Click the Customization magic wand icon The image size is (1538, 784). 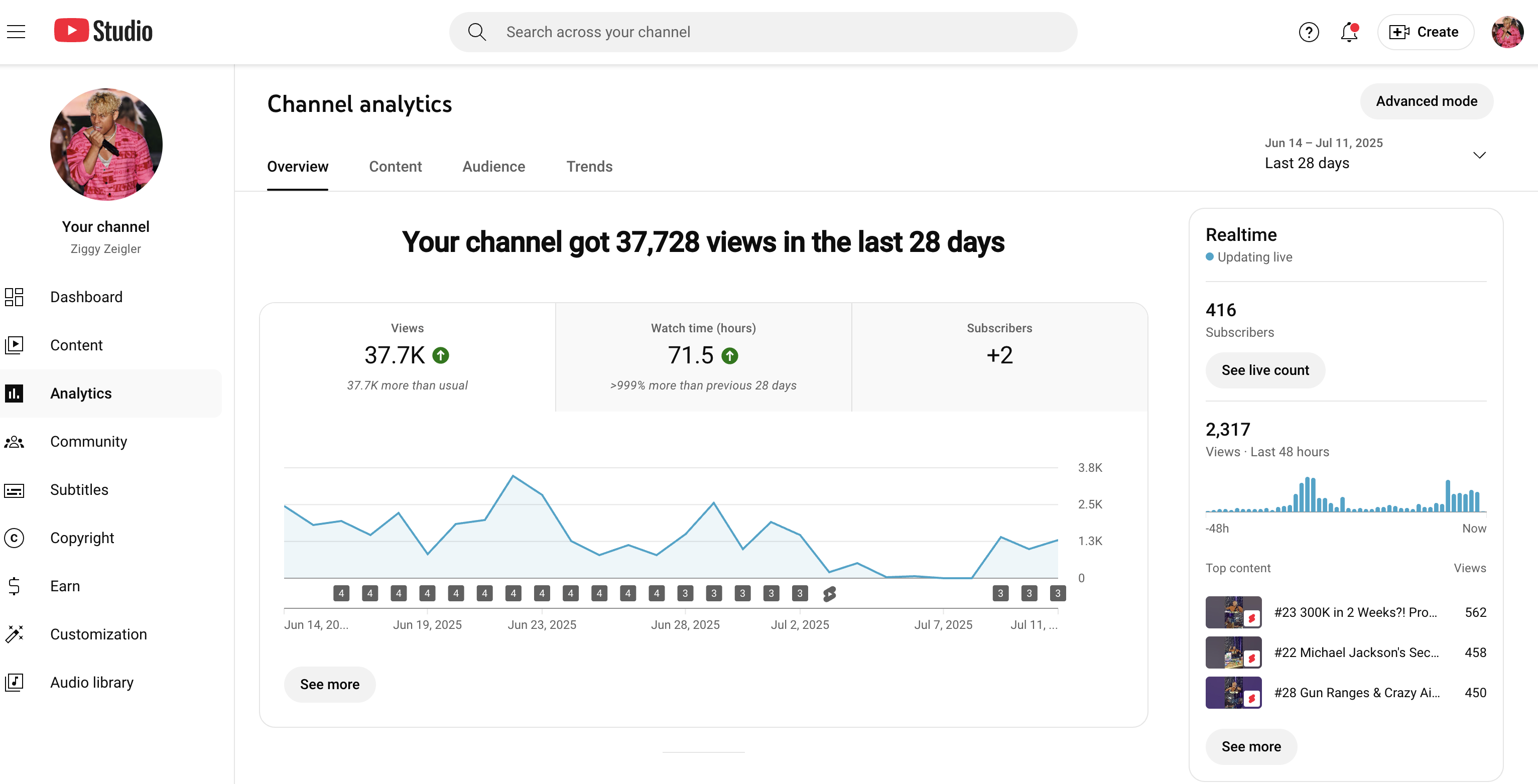point(14,634)
